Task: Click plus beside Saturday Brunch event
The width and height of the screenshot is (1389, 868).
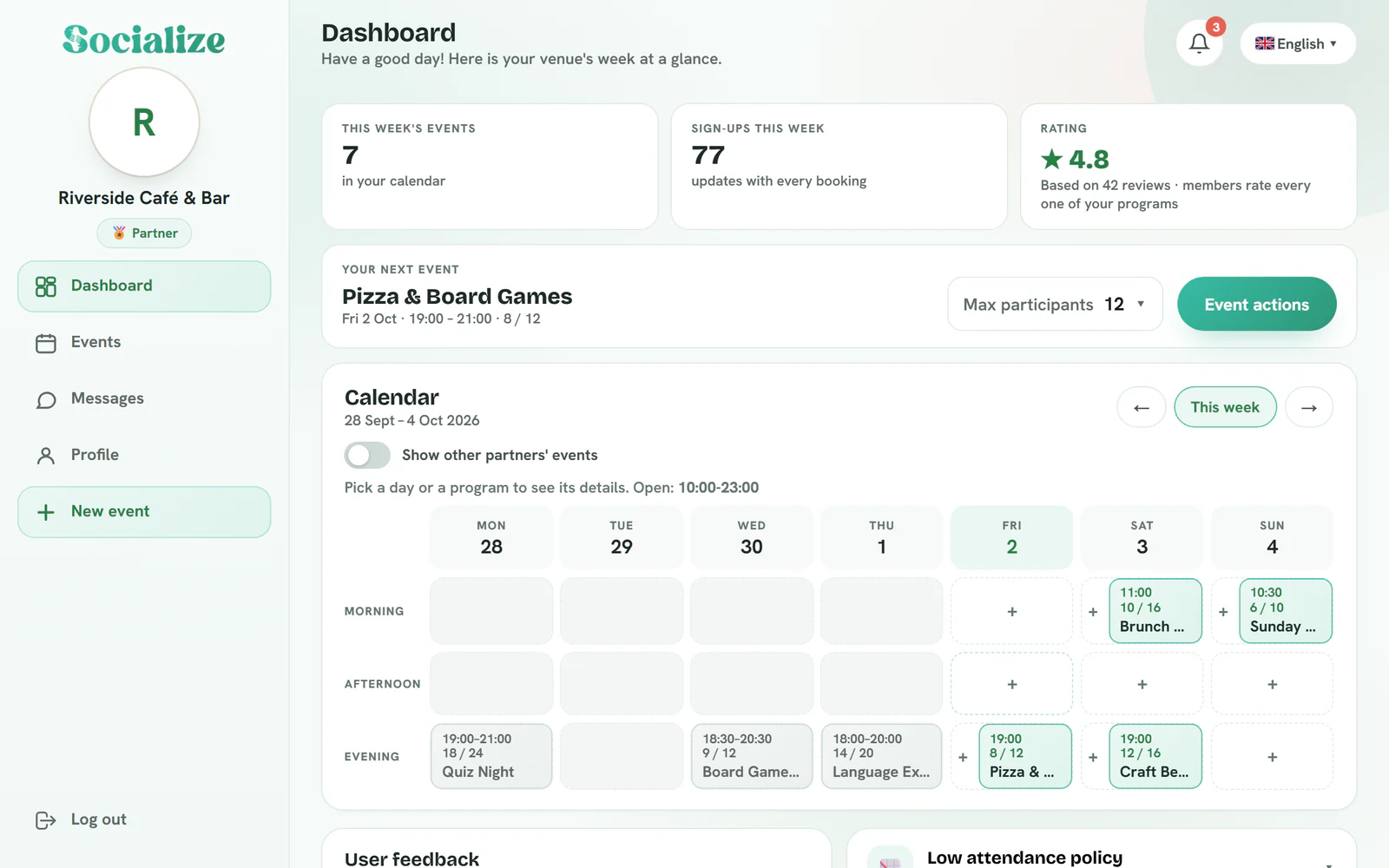Action: coord(1093,612)
